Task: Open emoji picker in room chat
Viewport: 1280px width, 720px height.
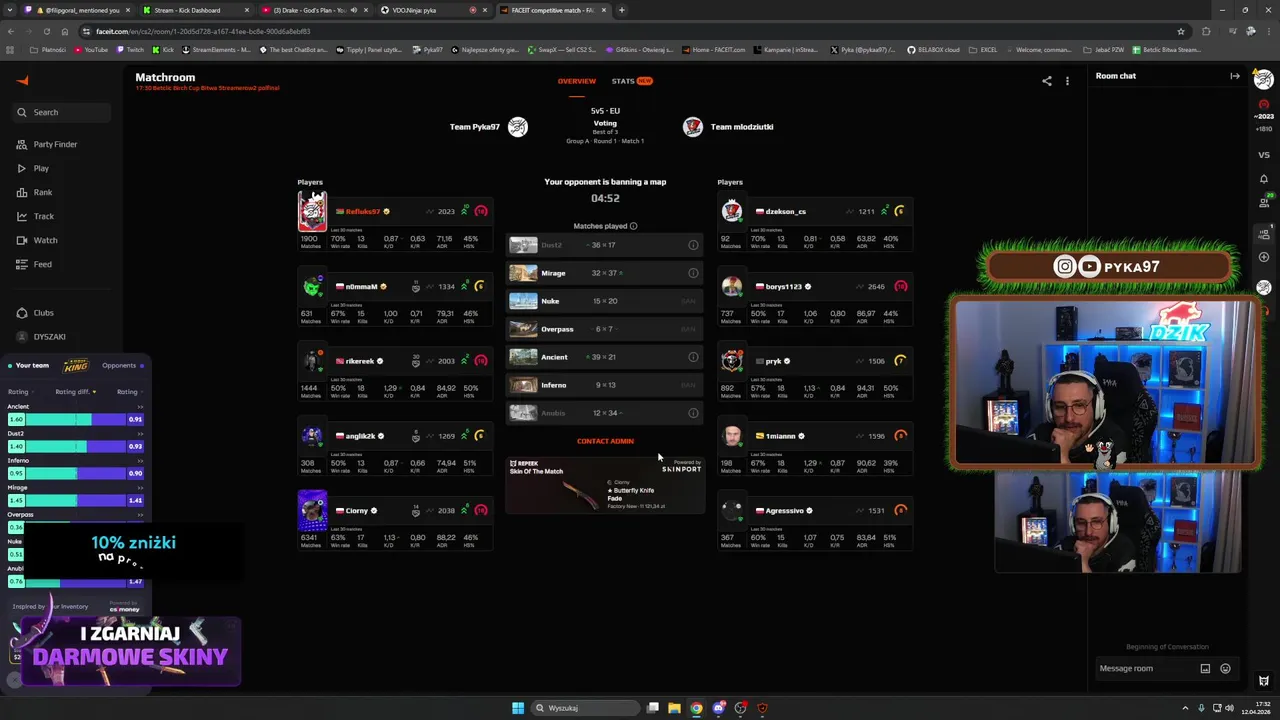Action: pos(1225,668)
